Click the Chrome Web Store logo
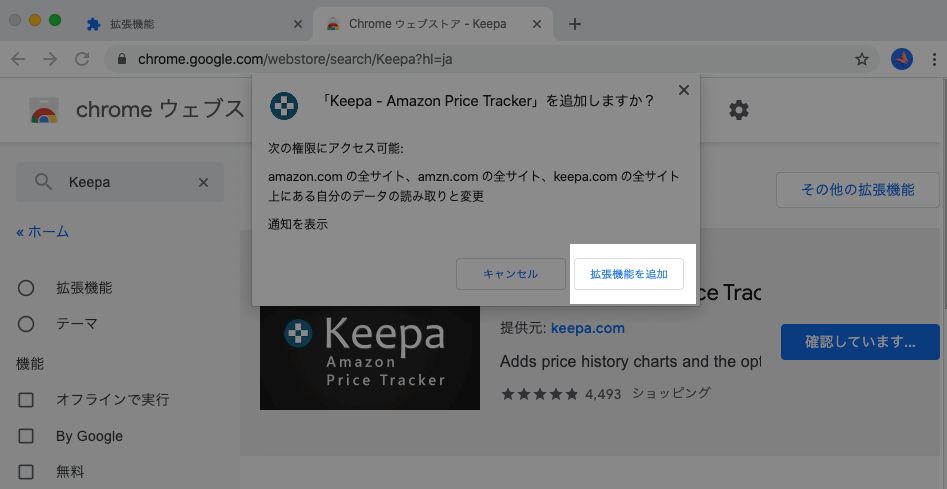This screenshot has width=947, height=489. (43, 110)
